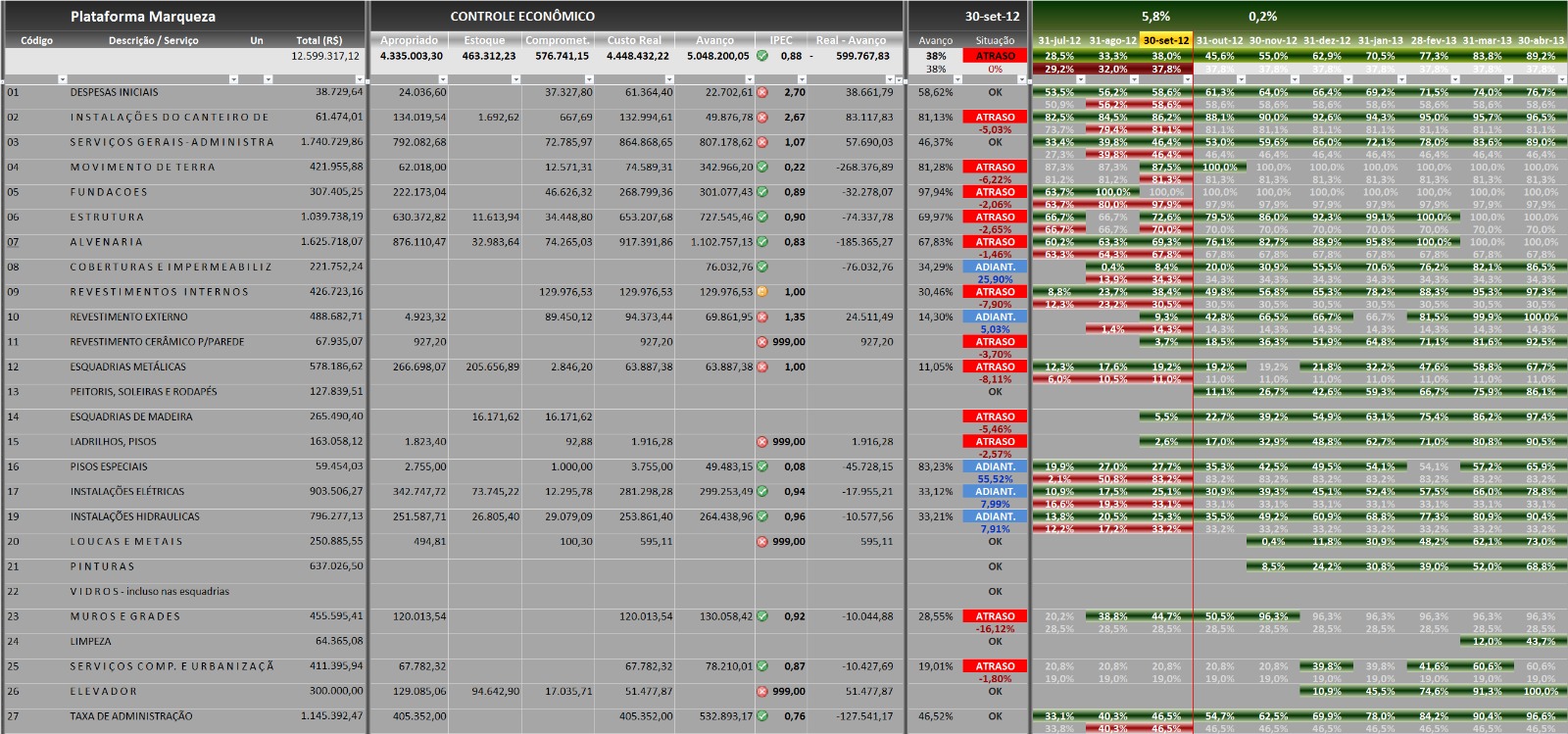Click the red X icon for DESPESAS INICIAIS
This screenshot has width=1568, height=734.
tap(762, 92)
